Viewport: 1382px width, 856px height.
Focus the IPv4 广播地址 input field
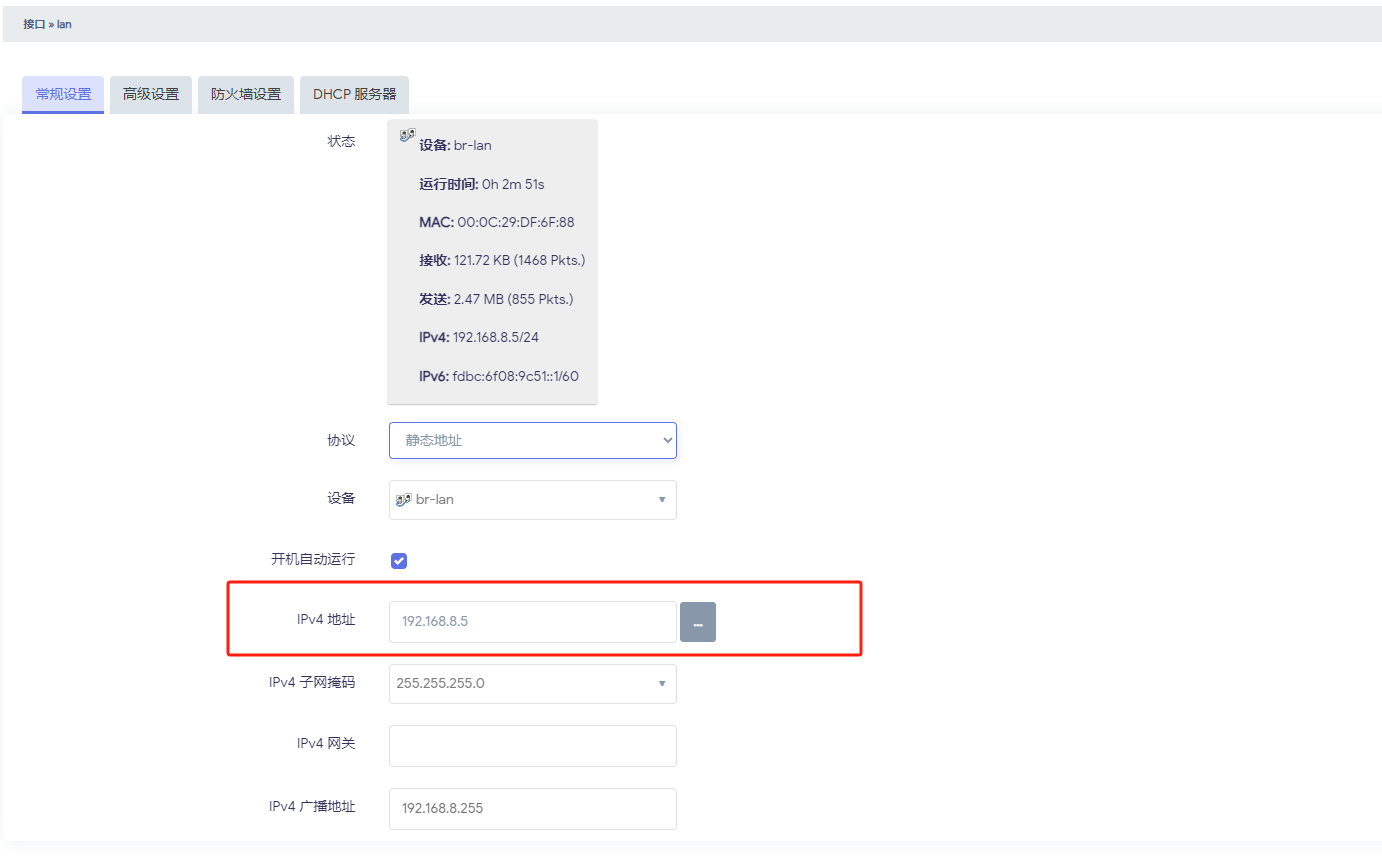coord(532,808)
